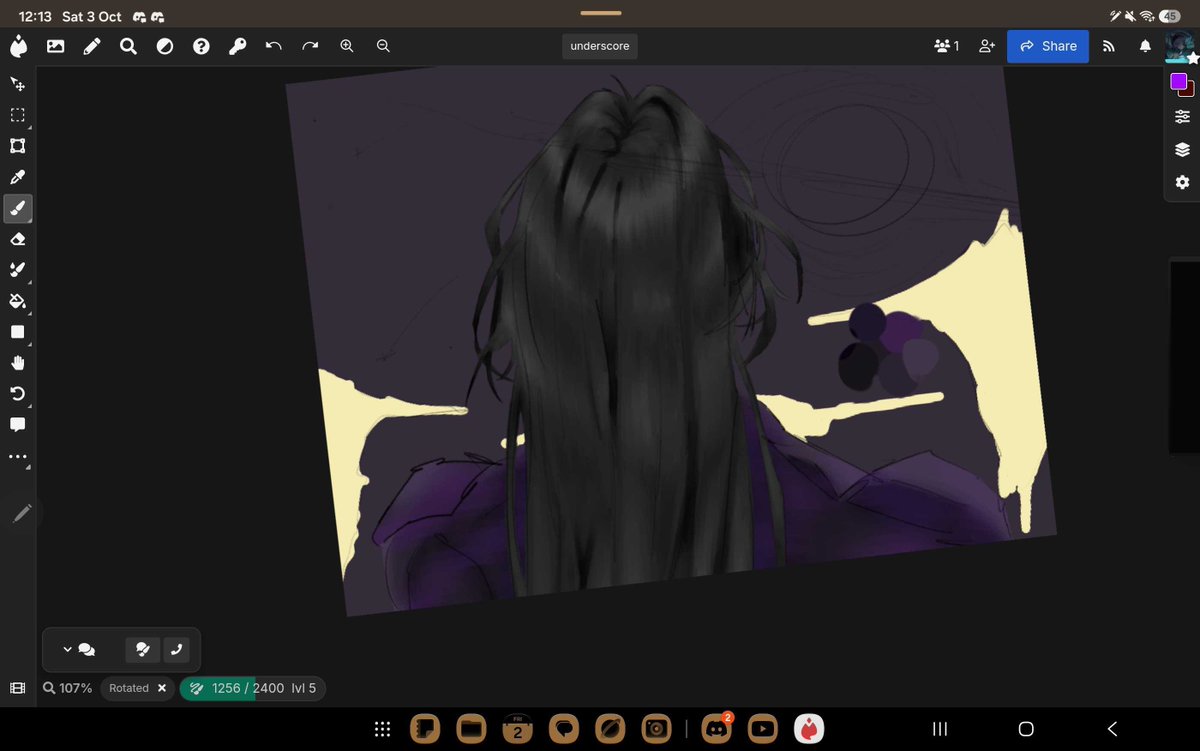Tap the Android back arrow
The height and width of the screenshot is (751, 1200).
(1112, 729)
